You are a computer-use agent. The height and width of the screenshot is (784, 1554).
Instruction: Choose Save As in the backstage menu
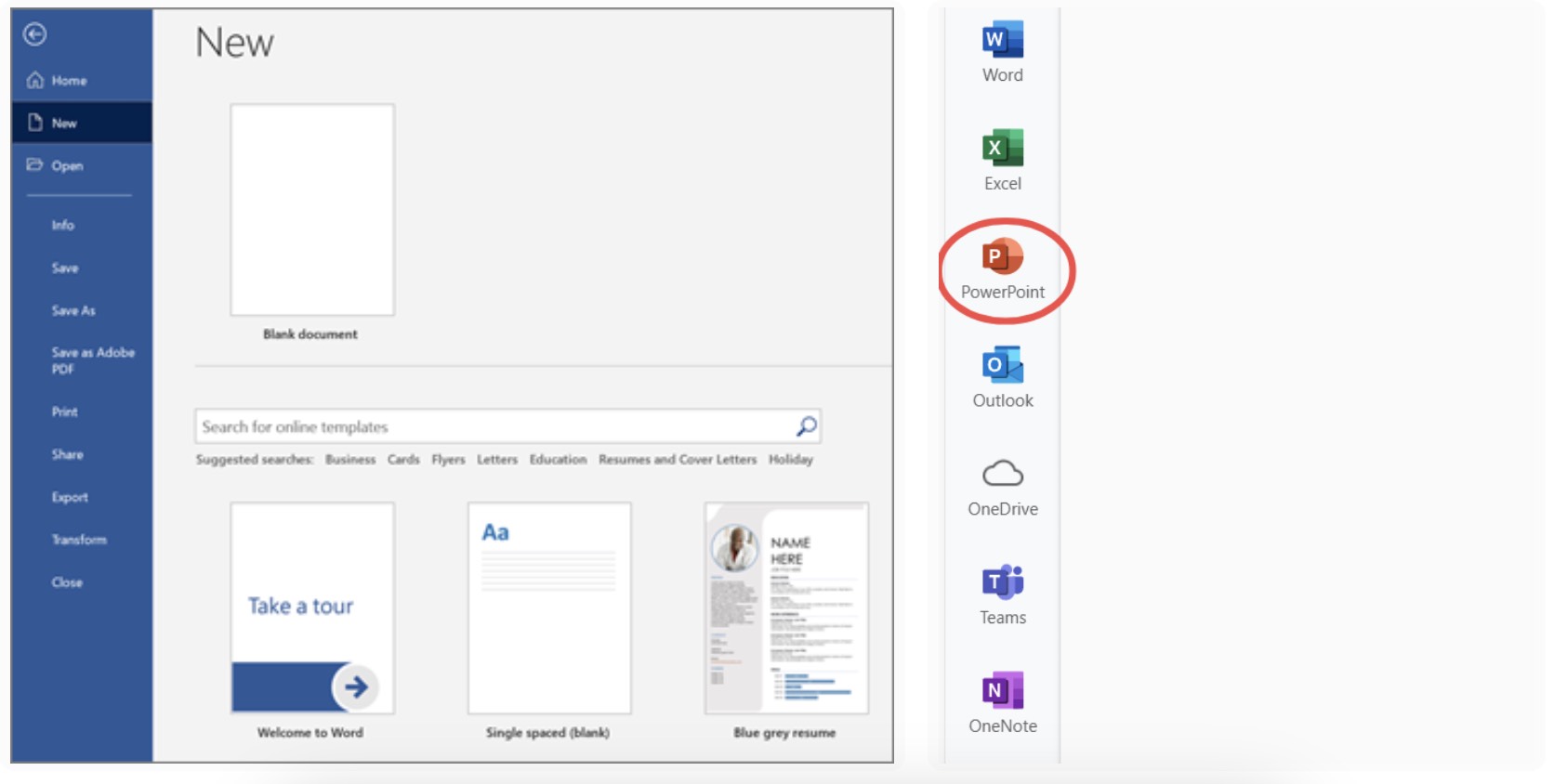[73, 310]
